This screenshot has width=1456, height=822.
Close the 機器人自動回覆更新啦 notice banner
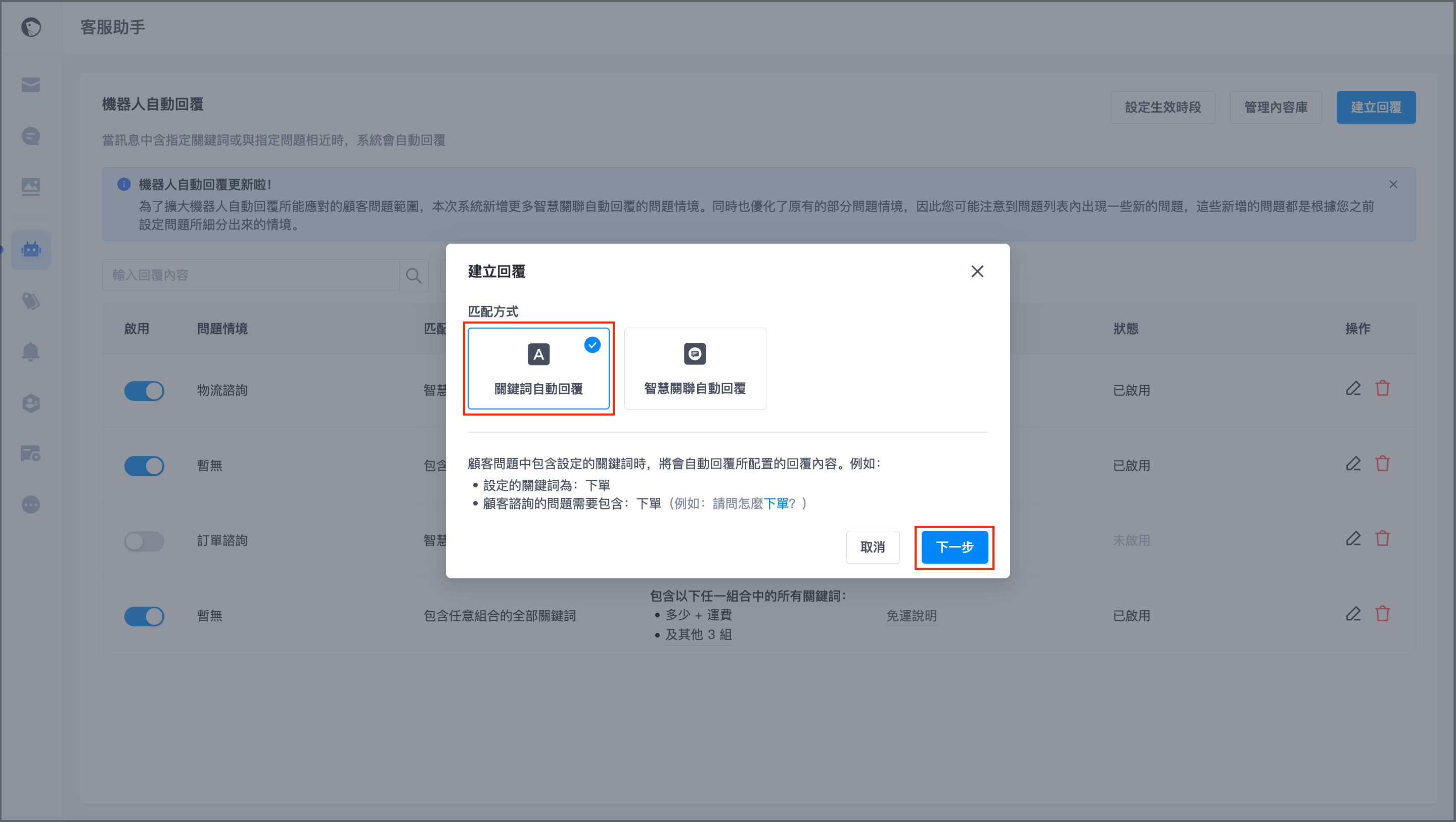click(x=1393, y=185)
